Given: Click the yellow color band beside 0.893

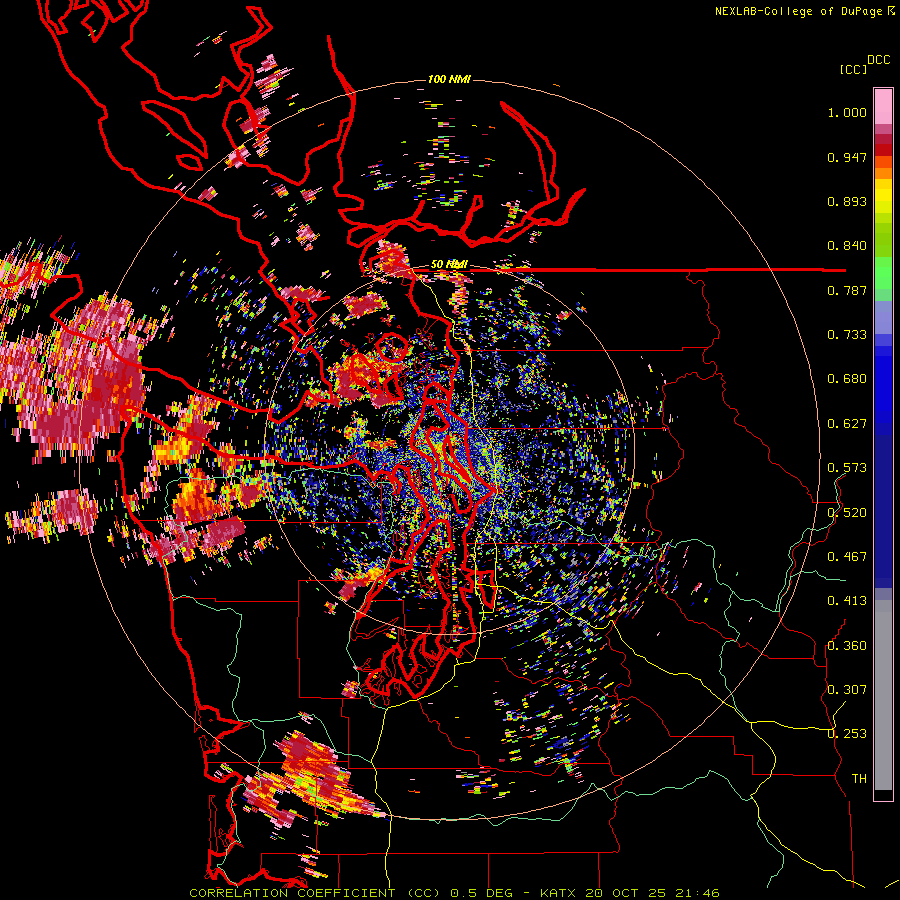Looking at the screenshot, I should 883,197.
